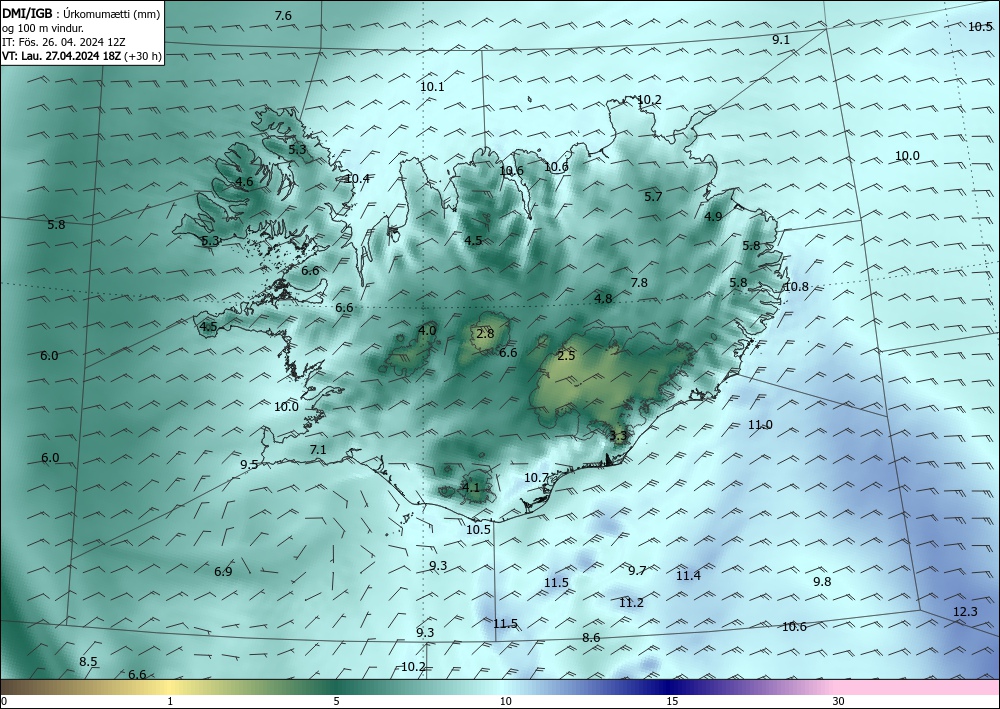Click the 11.0 value label
This screenshot has width=1000, height=709.
pos(760,425)
